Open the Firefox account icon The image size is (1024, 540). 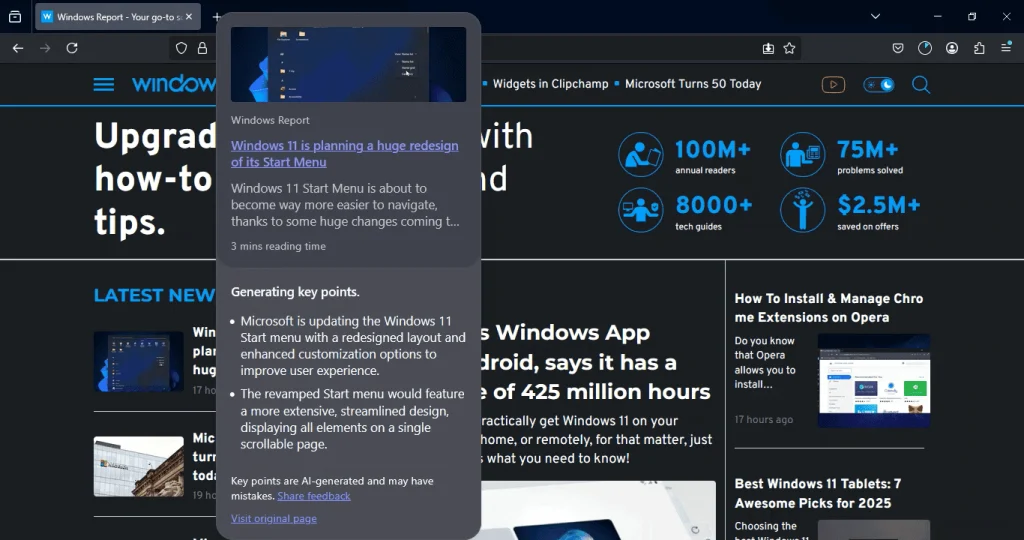[x=952, y=48]
